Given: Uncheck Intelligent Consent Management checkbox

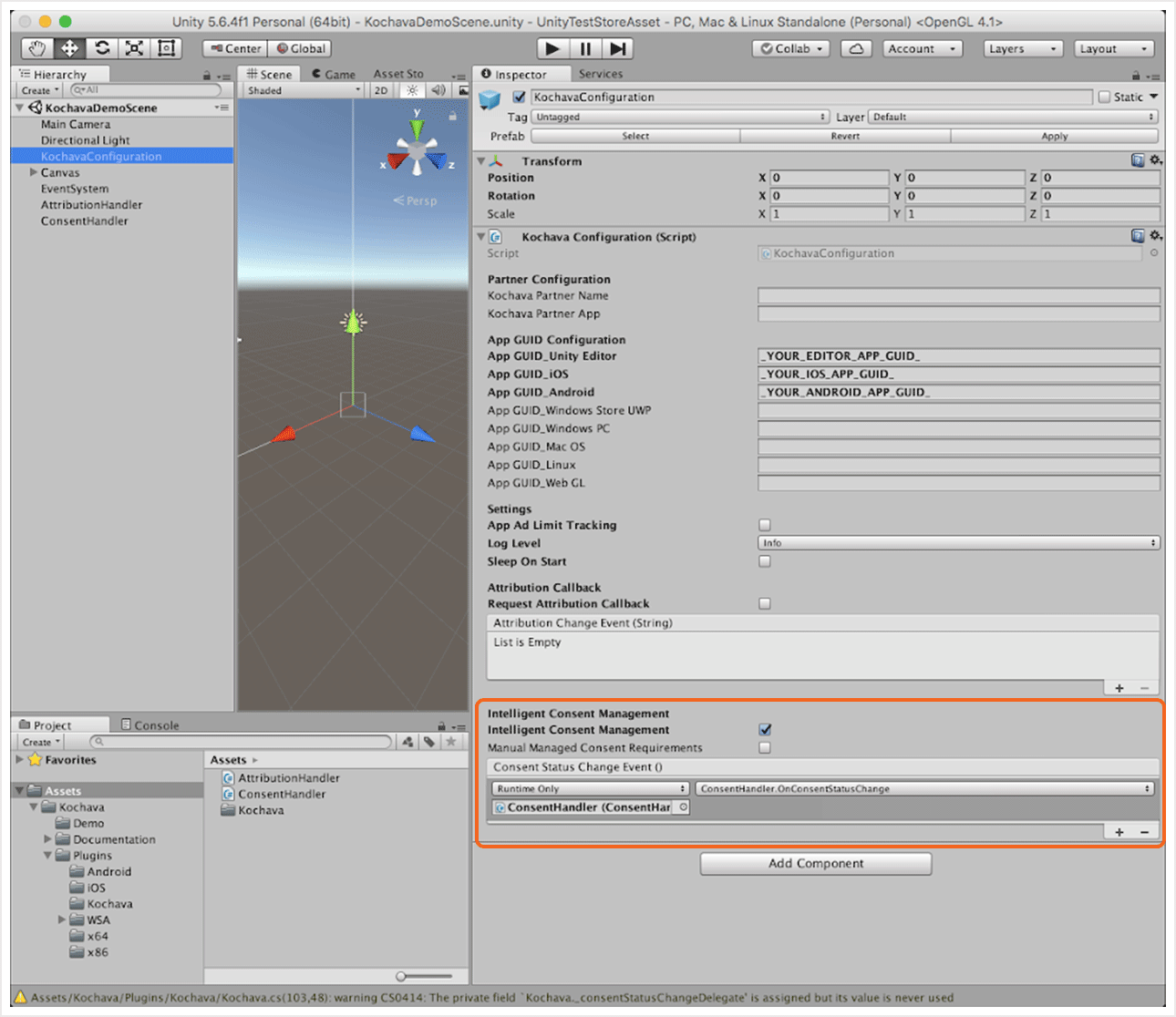Looking at the screenshot, I should 765,729.
